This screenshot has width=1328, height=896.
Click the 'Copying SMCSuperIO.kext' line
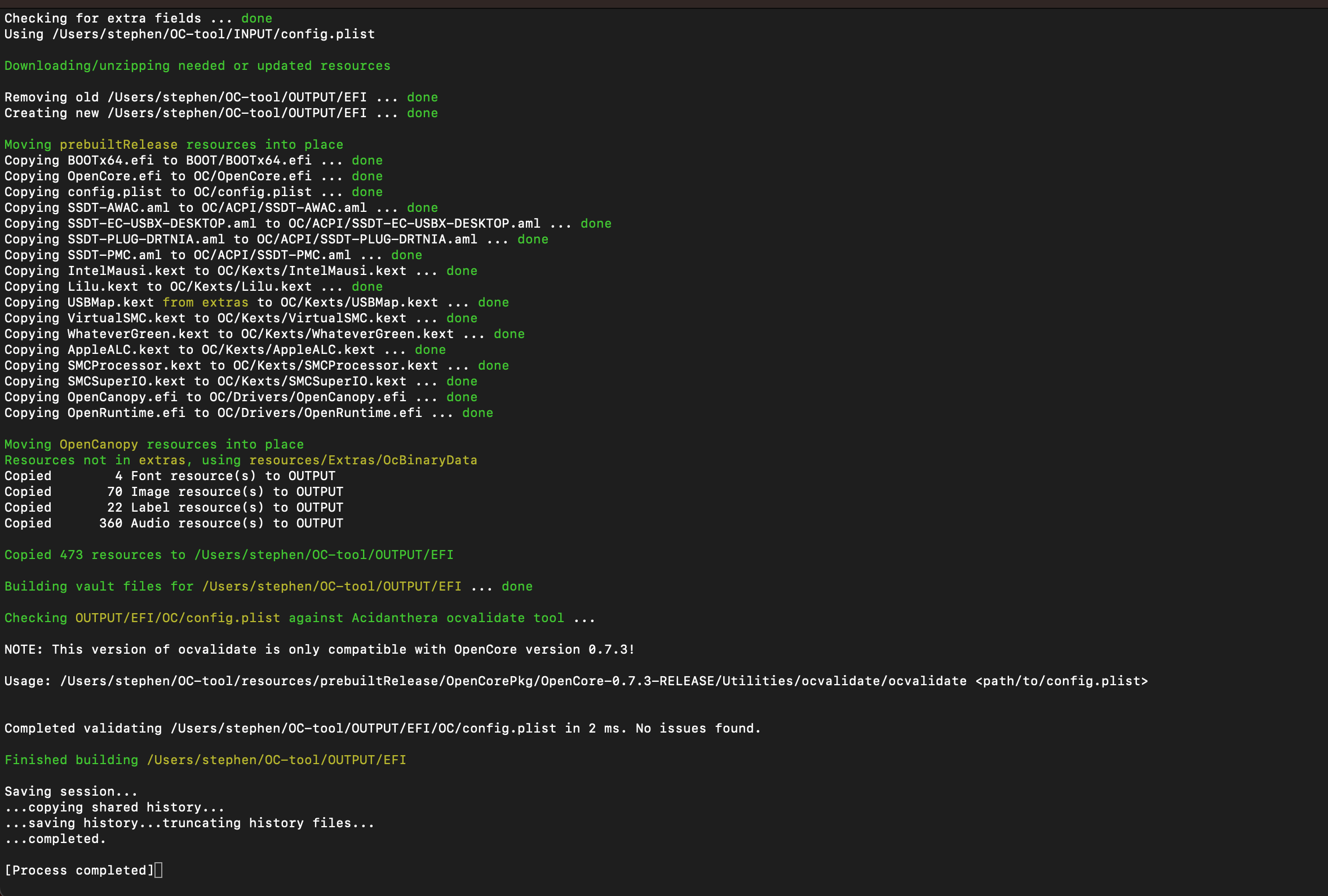click(241, 381)
